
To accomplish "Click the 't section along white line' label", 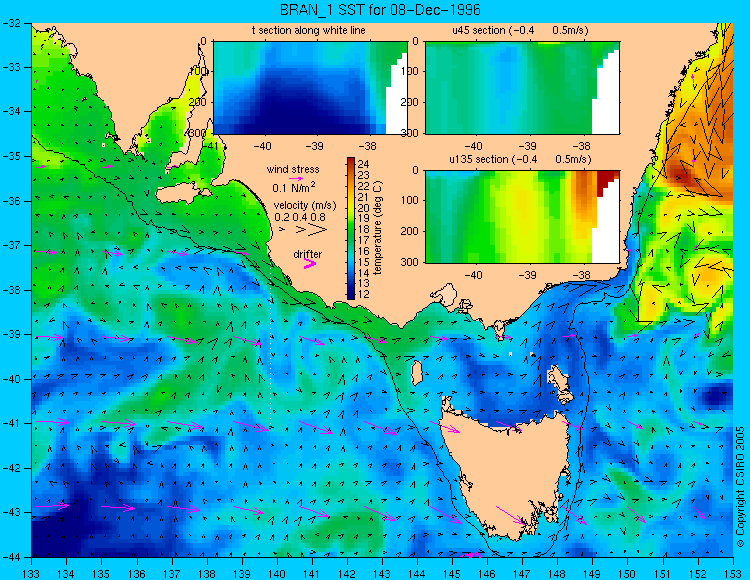I will (x=309, y=30).
